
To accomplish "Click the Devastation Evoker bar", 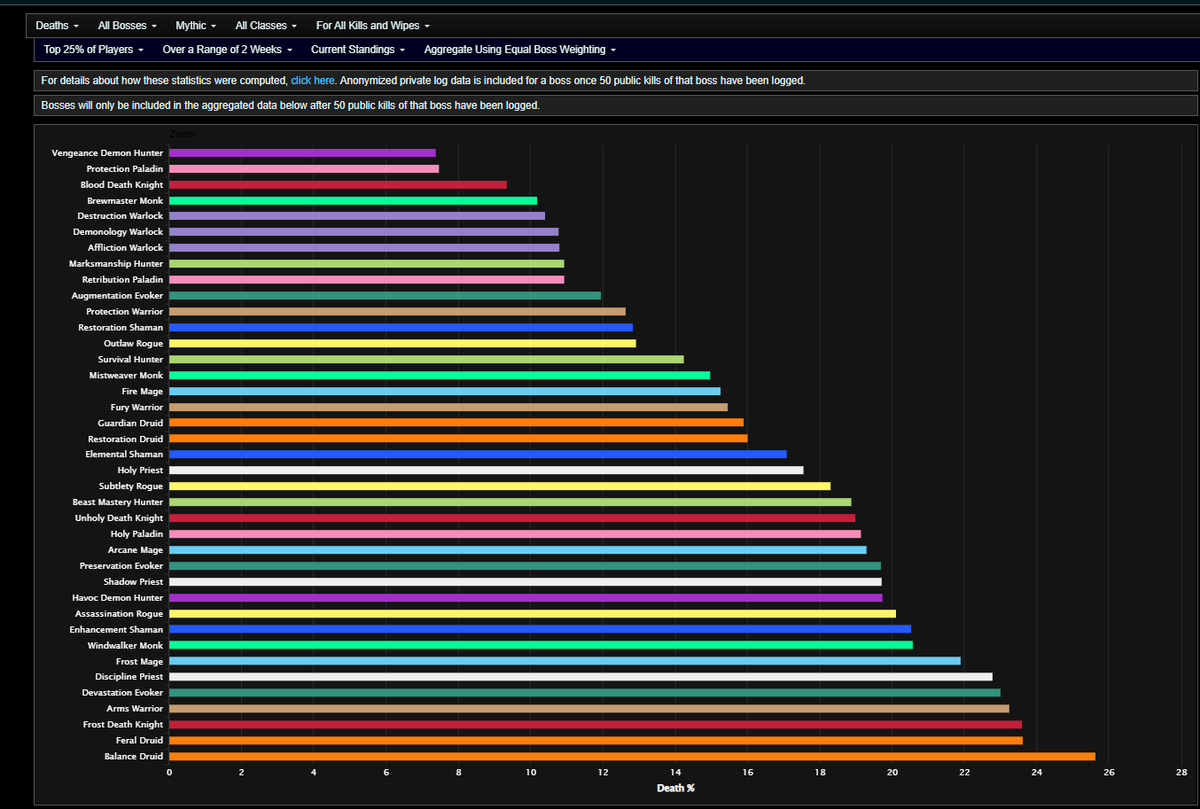I will pos(585,693).
